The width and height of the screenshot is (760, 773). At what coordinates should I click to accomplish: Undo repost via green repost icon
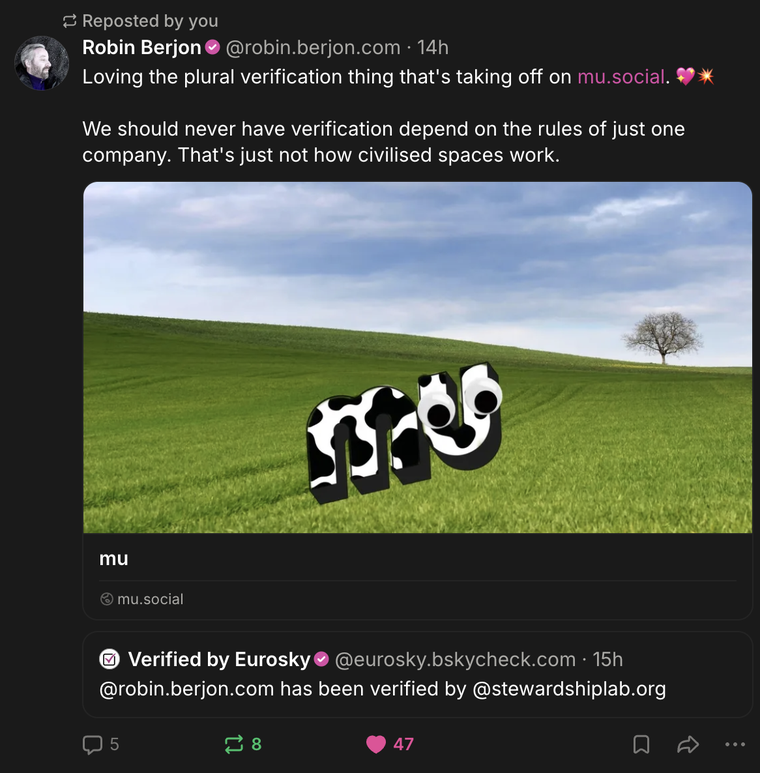tap(234, 744)
